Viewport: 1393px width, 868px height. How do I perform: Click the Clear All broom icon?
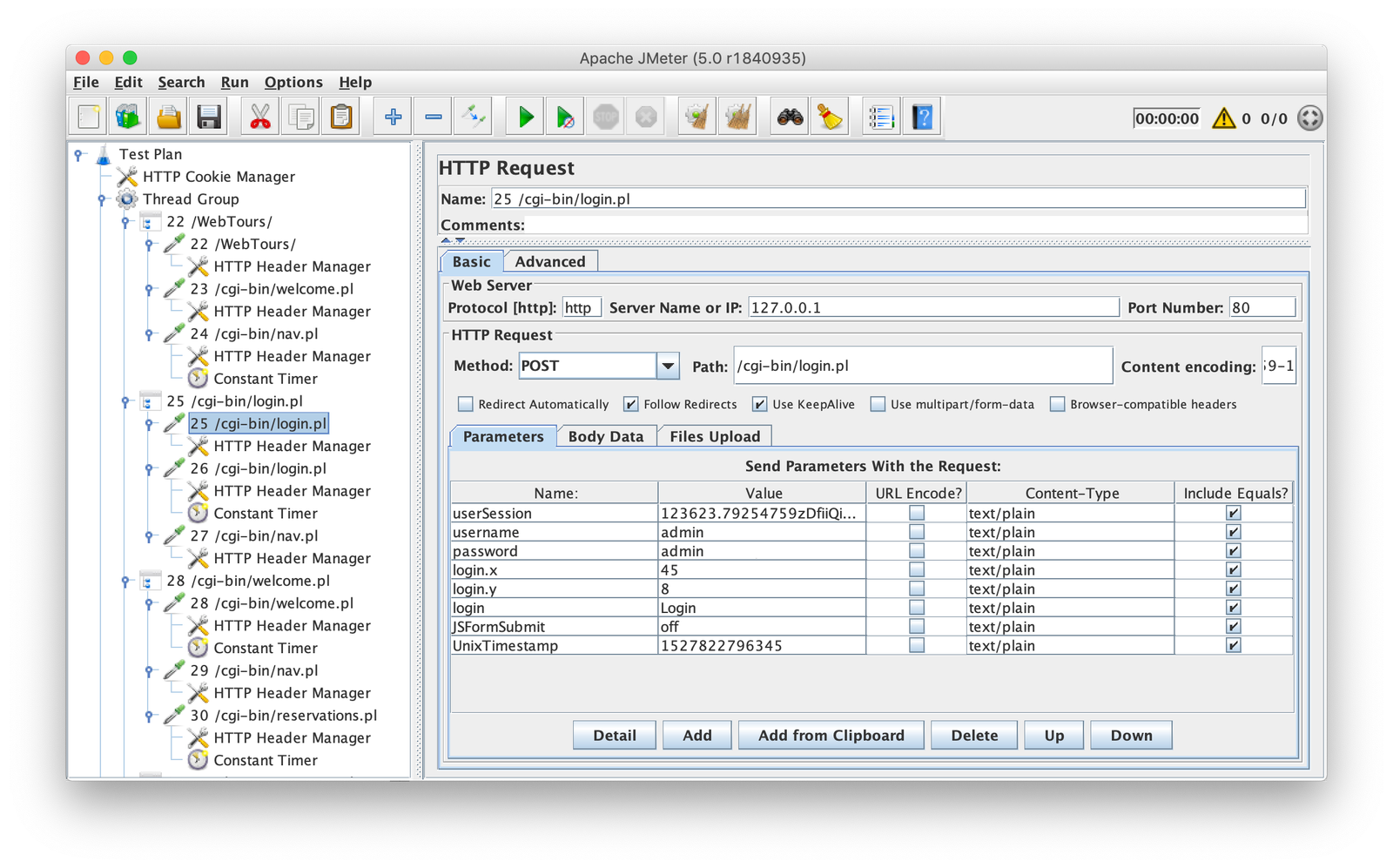coord(739,117)
